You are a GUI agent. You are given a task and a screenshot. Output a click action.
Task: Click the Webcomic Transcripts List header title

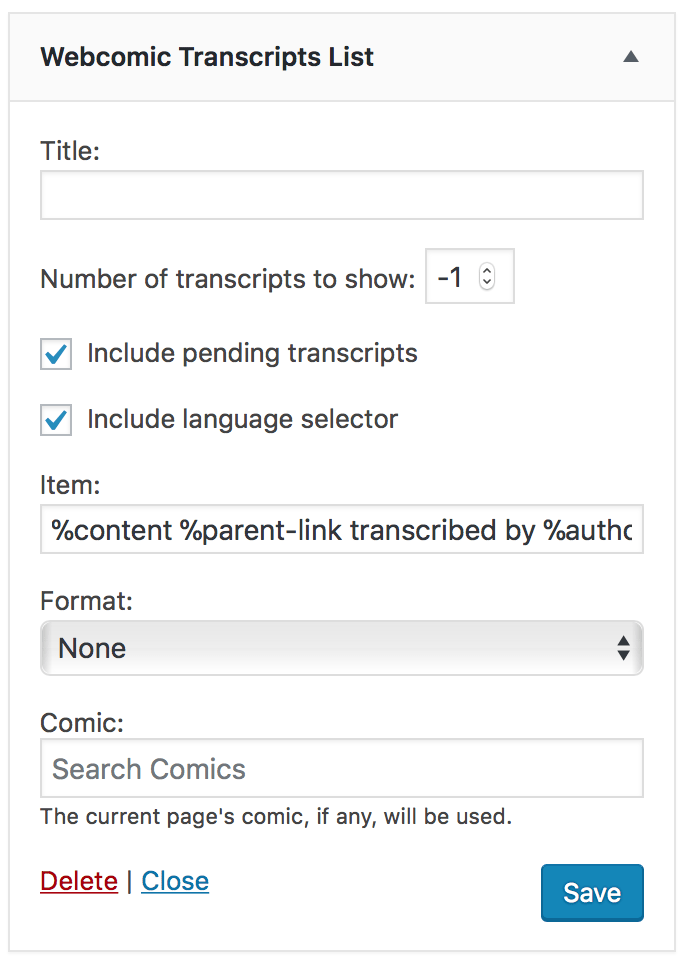207,57
